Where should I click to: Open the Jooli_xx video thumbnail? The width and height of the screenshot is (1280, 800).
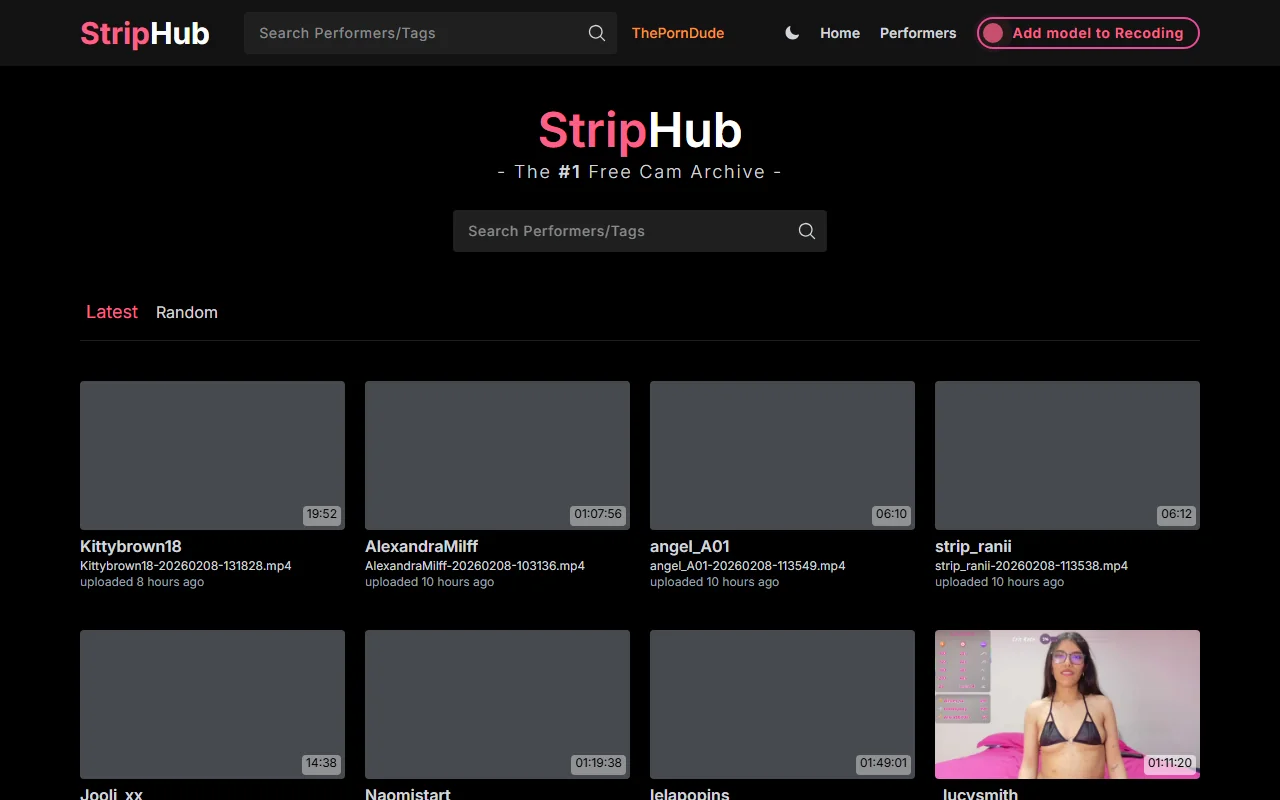(212, 705)
